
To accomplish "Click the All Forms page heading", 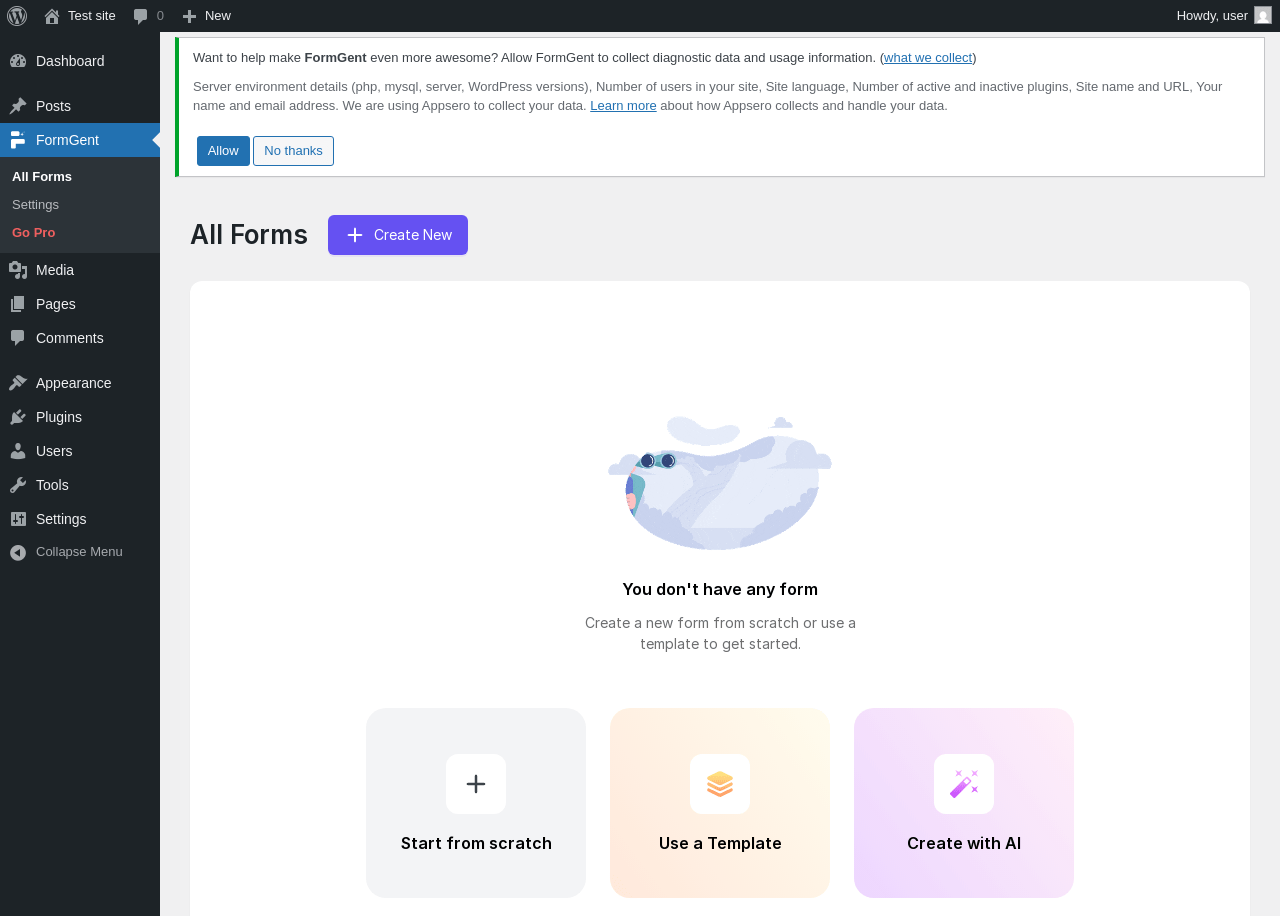I will coord(249,235).
